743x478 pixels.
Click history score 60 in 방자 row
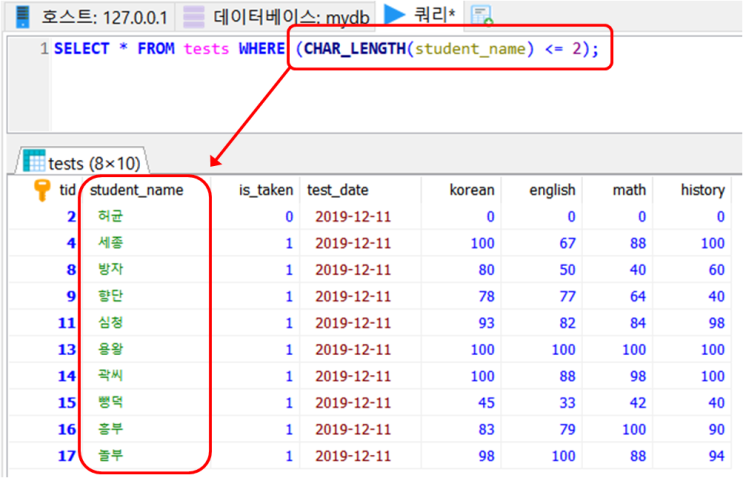coord(716,270)
